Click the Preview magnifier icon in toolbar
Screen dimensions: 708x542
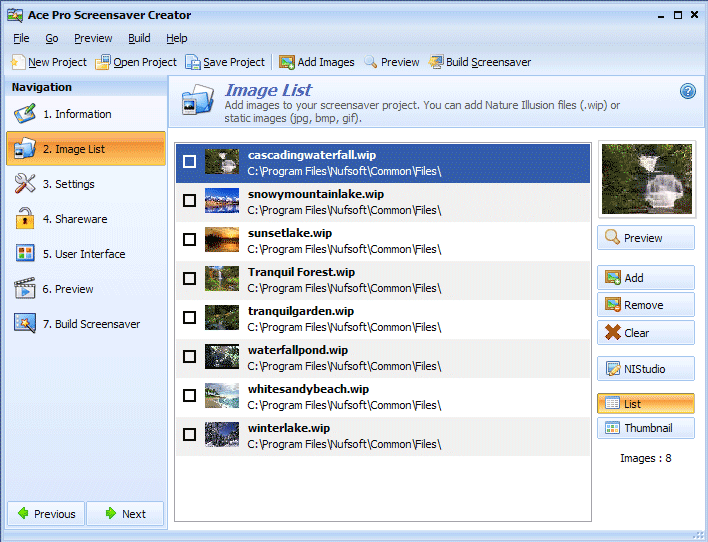tap(371, 61)
